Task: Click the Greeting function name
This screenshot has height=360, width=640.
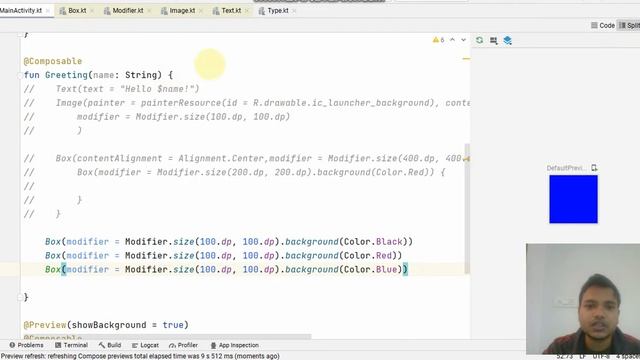Action: point(66,75)
